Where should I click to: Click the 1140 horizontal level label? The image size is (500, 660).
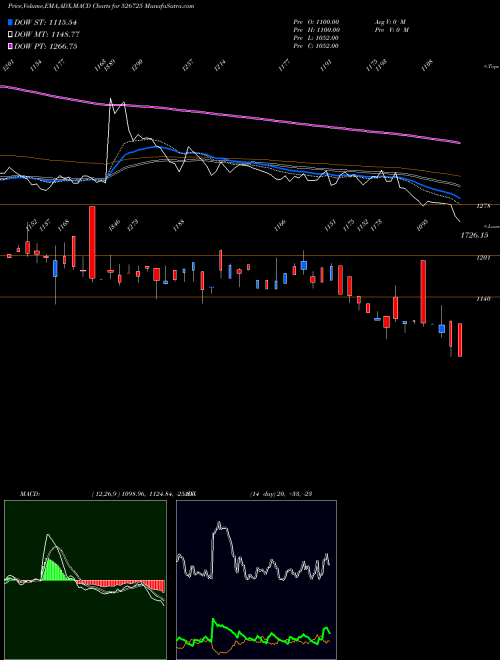483,299
